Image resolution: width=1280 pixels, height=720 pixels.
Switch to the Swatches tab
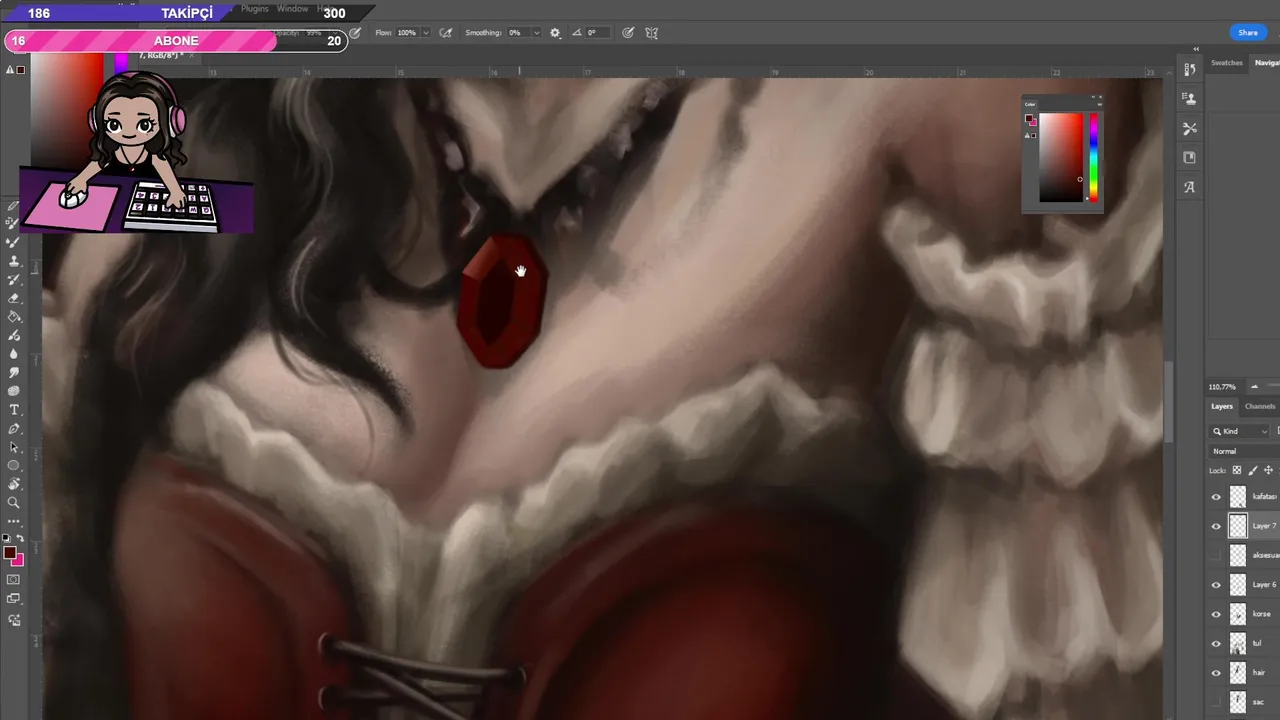1227,63
